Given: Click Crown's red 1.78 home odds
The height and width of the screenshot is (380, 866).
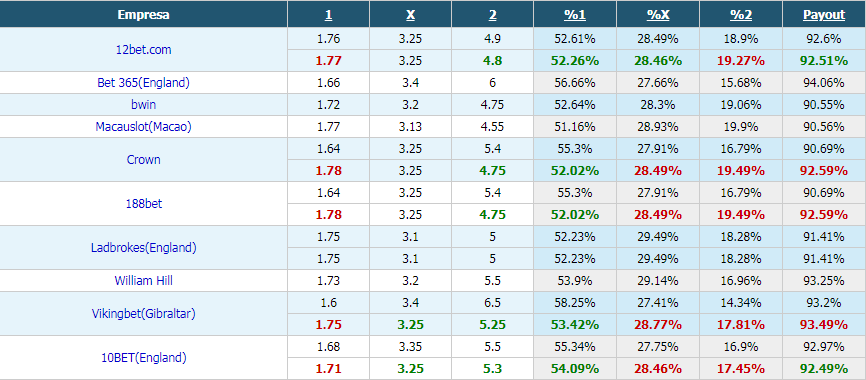Looking at the screenshot, I should click(x=329, y=171).
